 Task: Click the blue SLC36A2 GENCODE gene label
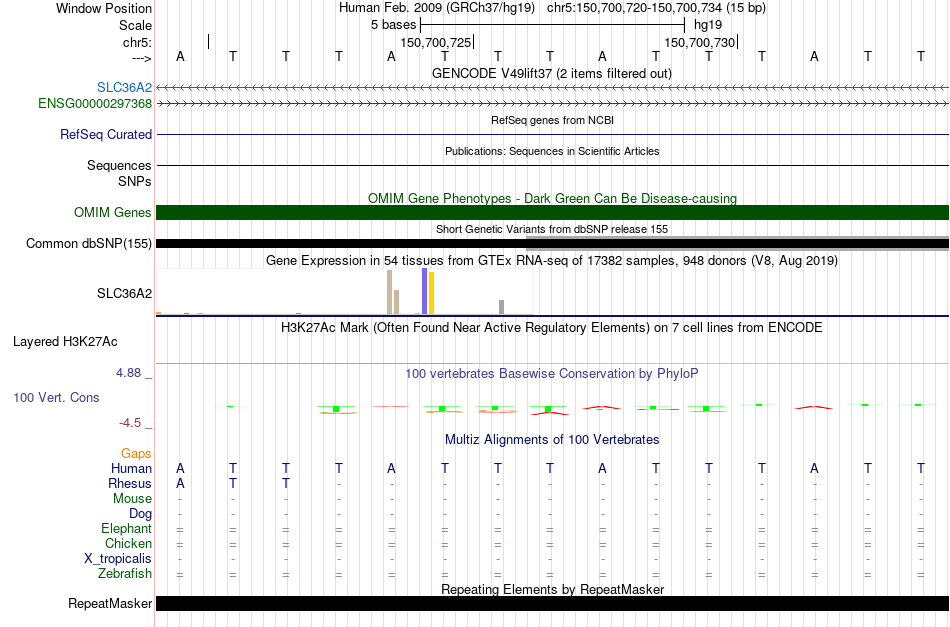[x=124, y=88]
